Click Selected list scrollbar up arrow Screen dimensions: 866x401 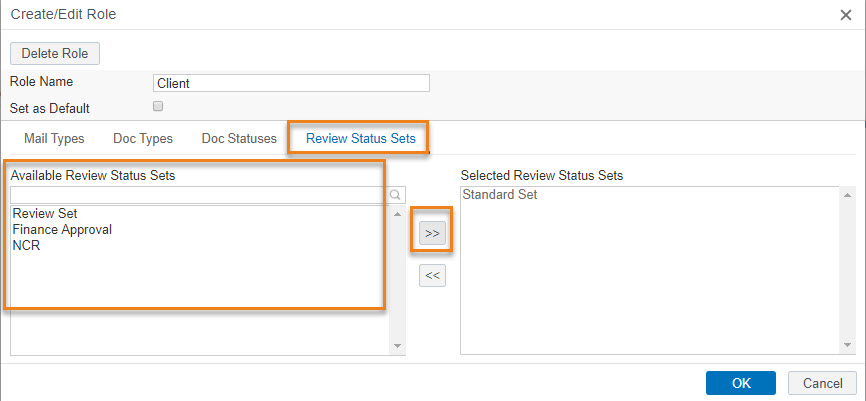pos(848,195)
